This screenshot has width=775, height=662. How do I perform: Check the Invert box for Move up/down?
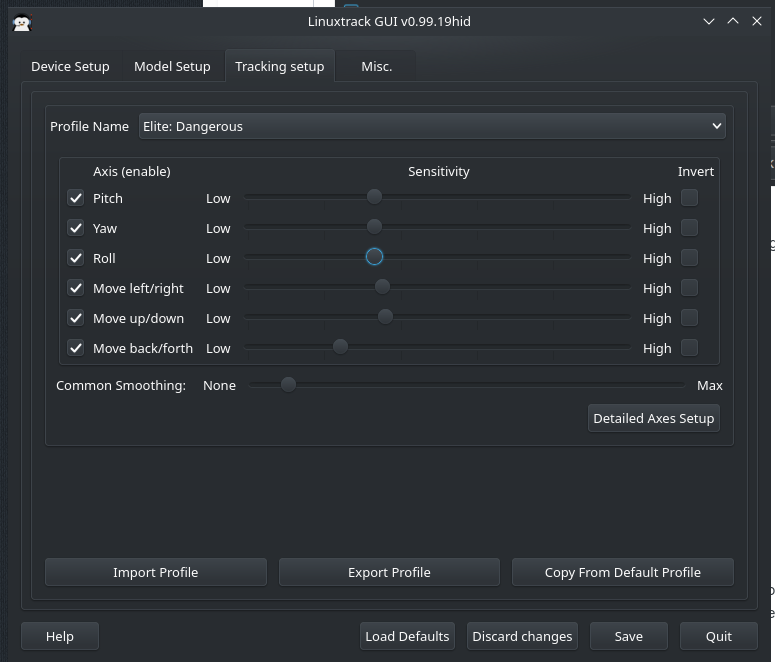pyautogui.click(x=689, y=318)
